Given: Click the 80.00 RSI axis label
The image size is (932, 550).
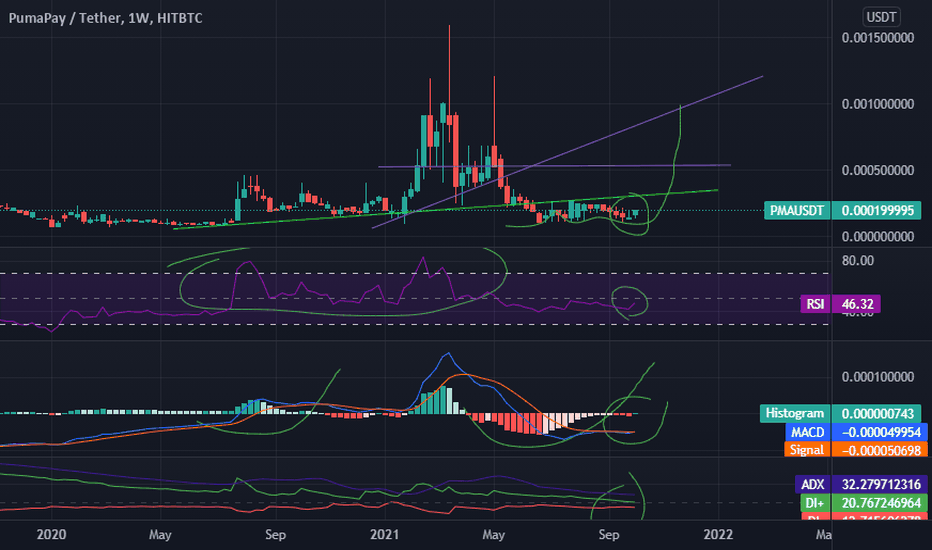Looking at the screenshot, I should 858,260.
